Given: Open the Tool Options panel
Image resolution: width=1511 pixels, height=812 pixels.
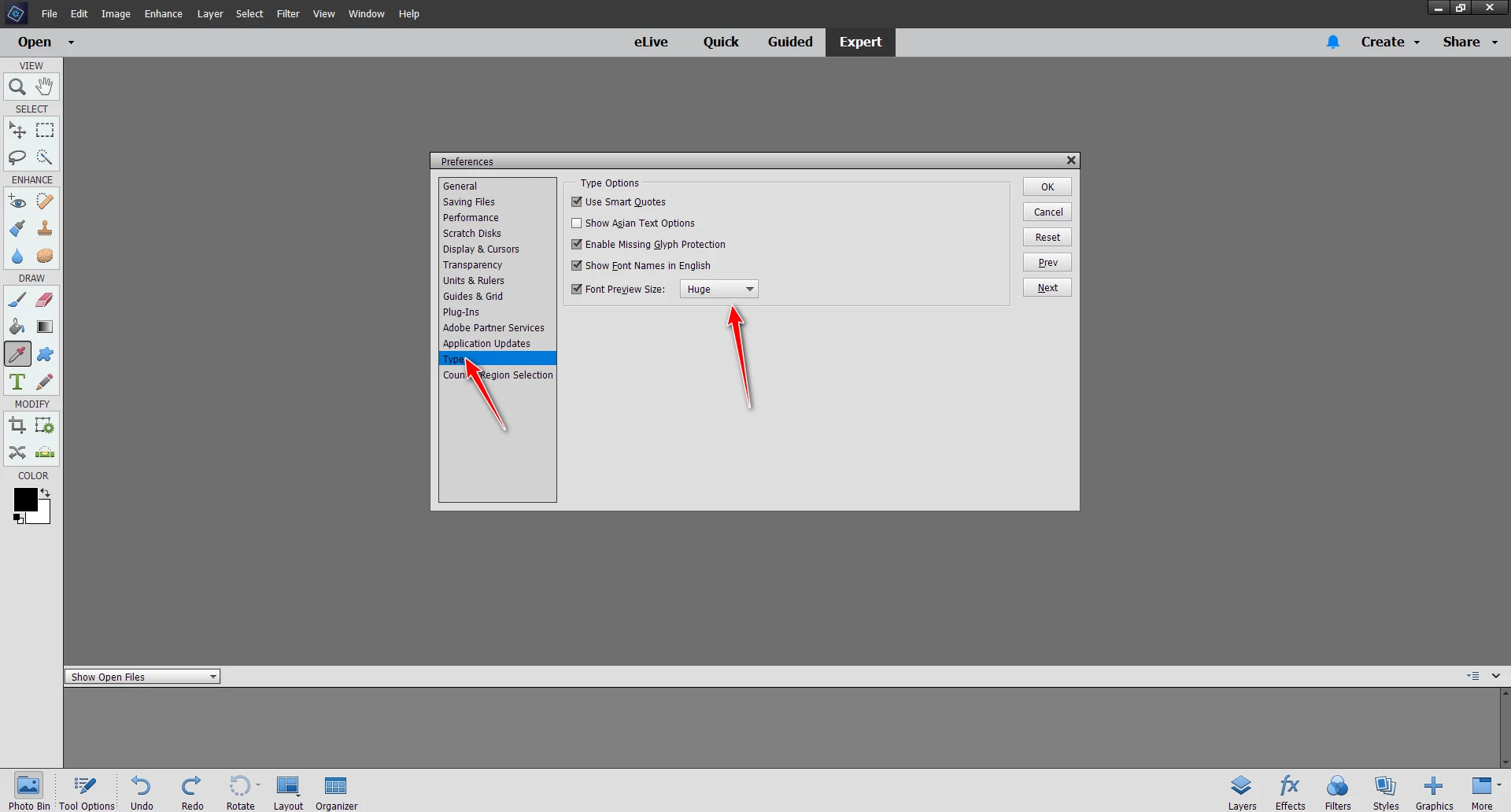Looking at the screenshot, I should pyautogui.click(x=87, y=792).
